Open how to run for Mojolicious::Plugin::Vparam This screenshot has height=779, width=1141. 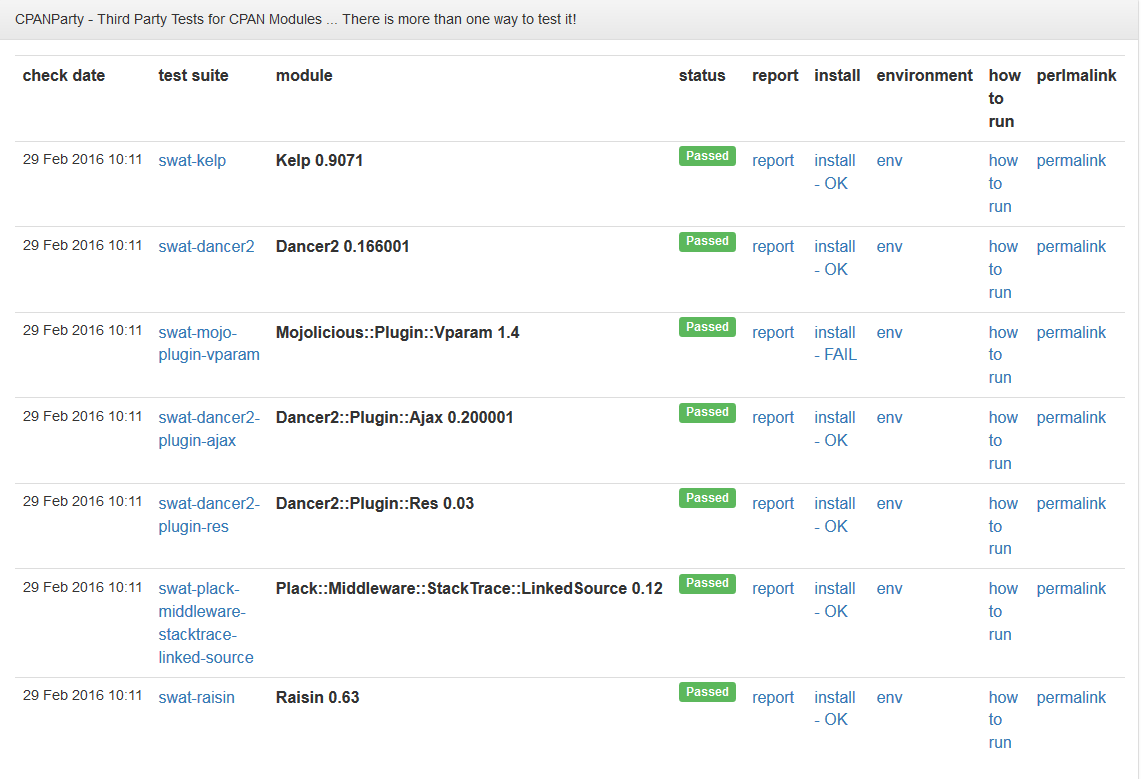coord(1003,355)
